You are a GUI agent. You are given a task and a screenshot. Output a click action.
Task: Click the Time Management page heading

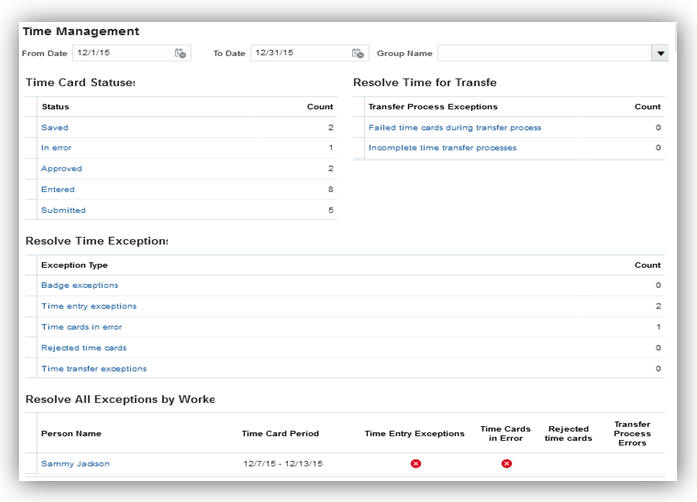click(x=81, y=32)
